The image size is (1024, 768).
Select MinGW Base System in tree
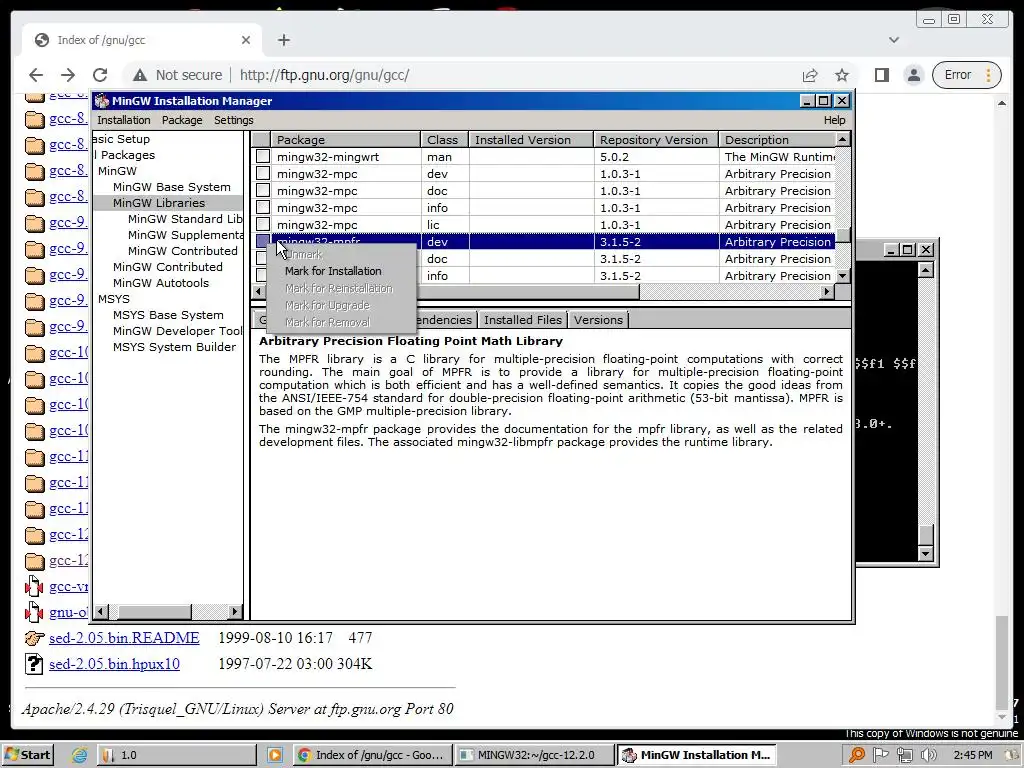pos(172,187)
